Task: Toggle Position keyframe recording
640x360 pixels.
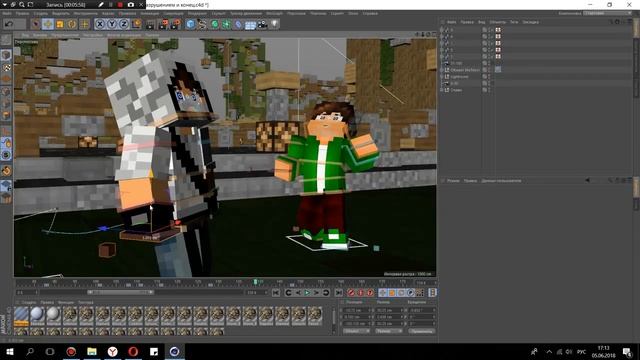Action: point(382,293)
